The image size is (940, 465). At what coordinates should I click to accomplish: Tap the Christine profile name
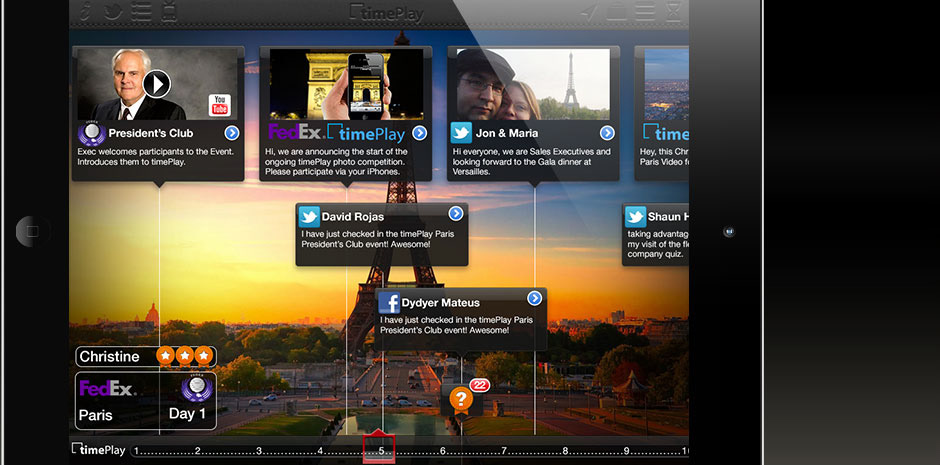(109, 357)
